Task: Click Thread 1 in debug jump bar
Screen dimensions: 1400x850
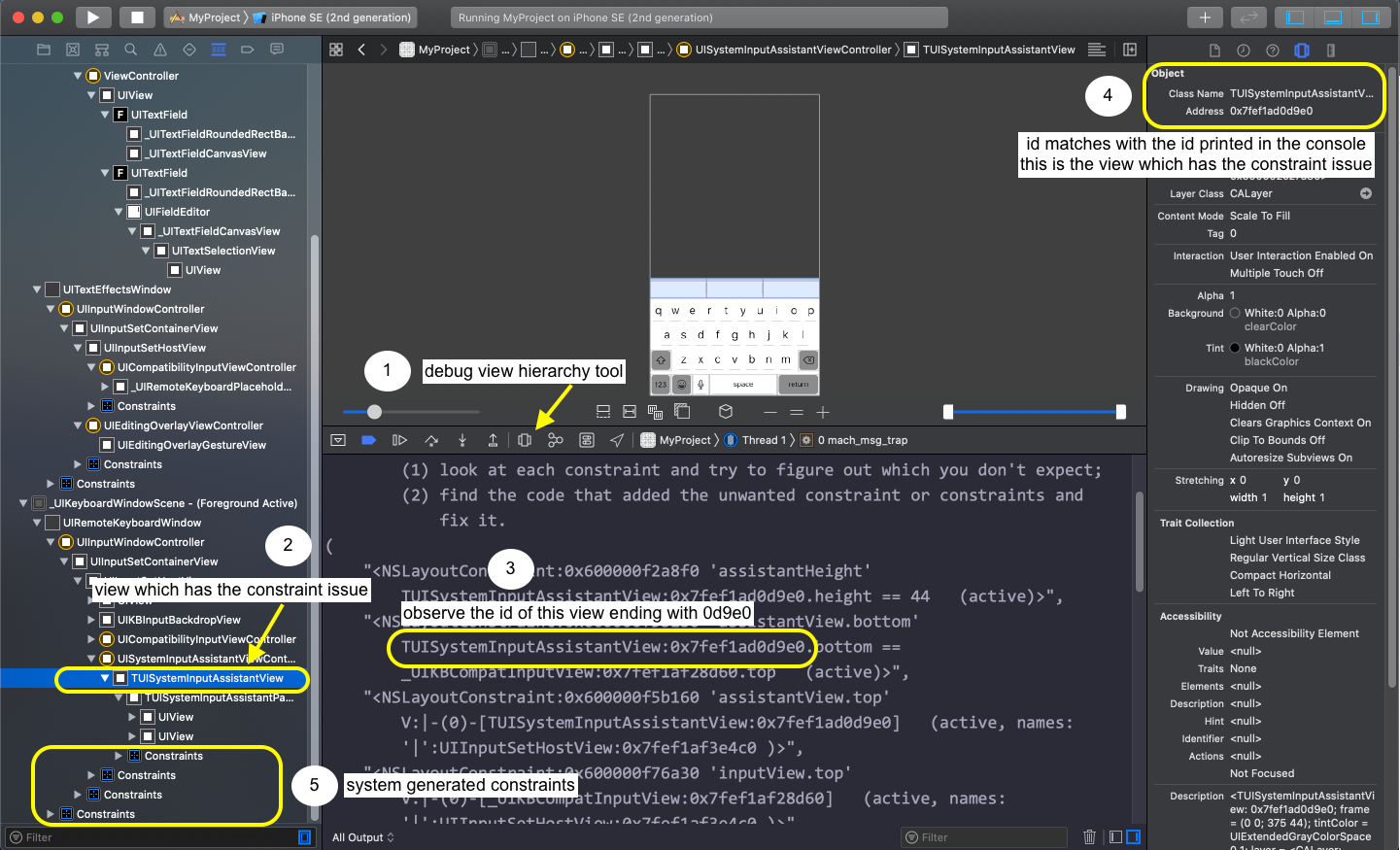Action: pos(756,440)
